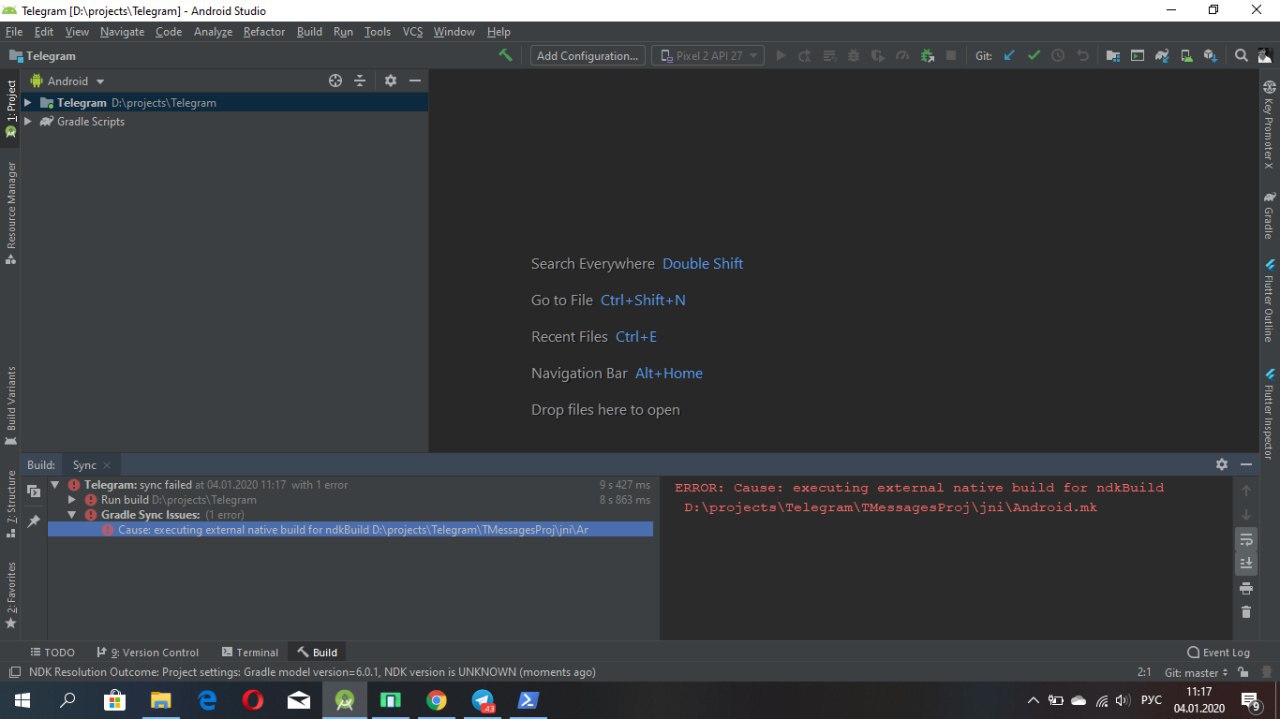Open Build panel settings gear
This screenshot has width=1280, height=719.
[1222, 465]
